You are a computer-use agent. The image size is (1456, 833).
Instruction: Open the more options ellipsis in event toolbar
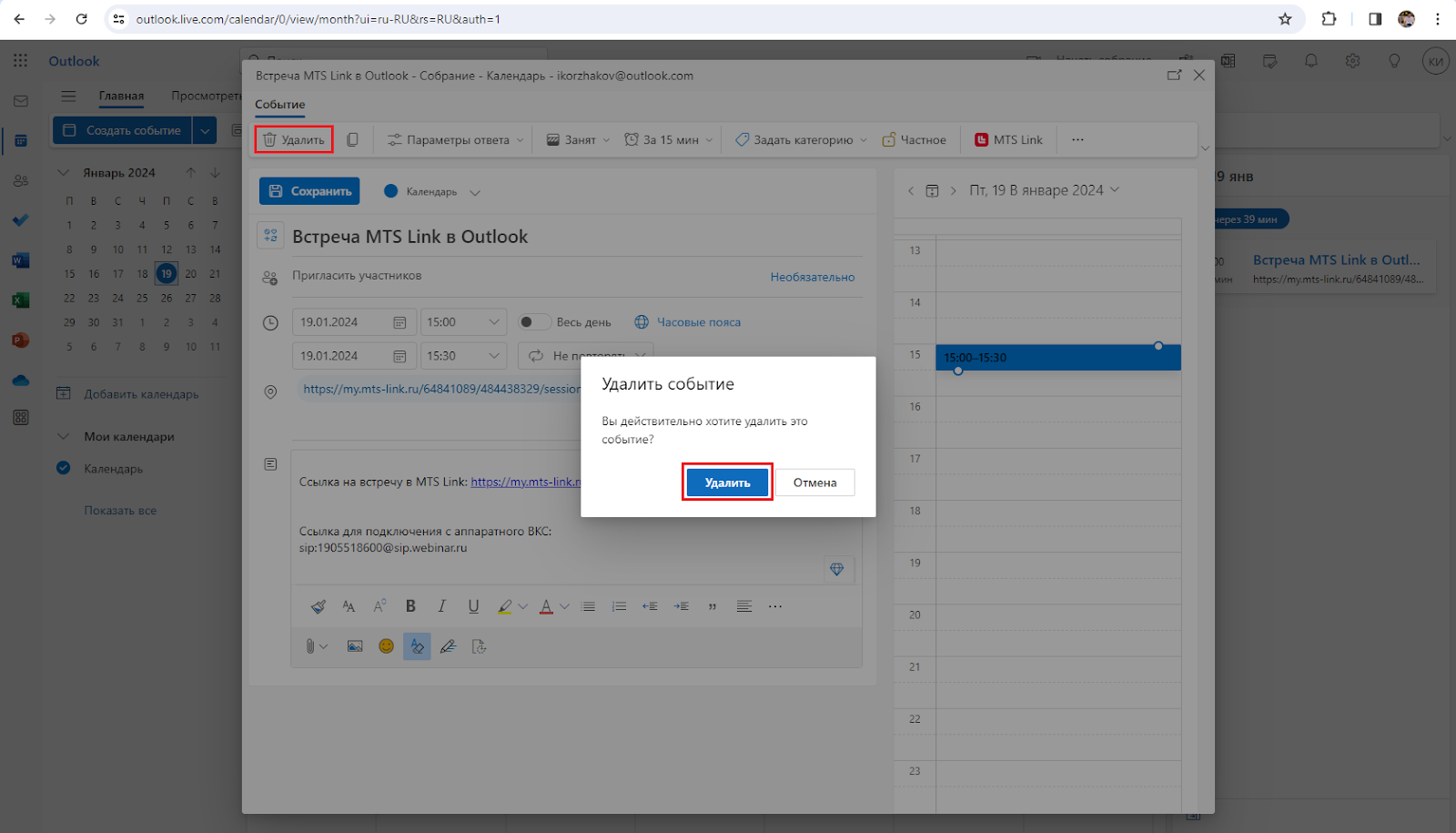click(1077, 139)
